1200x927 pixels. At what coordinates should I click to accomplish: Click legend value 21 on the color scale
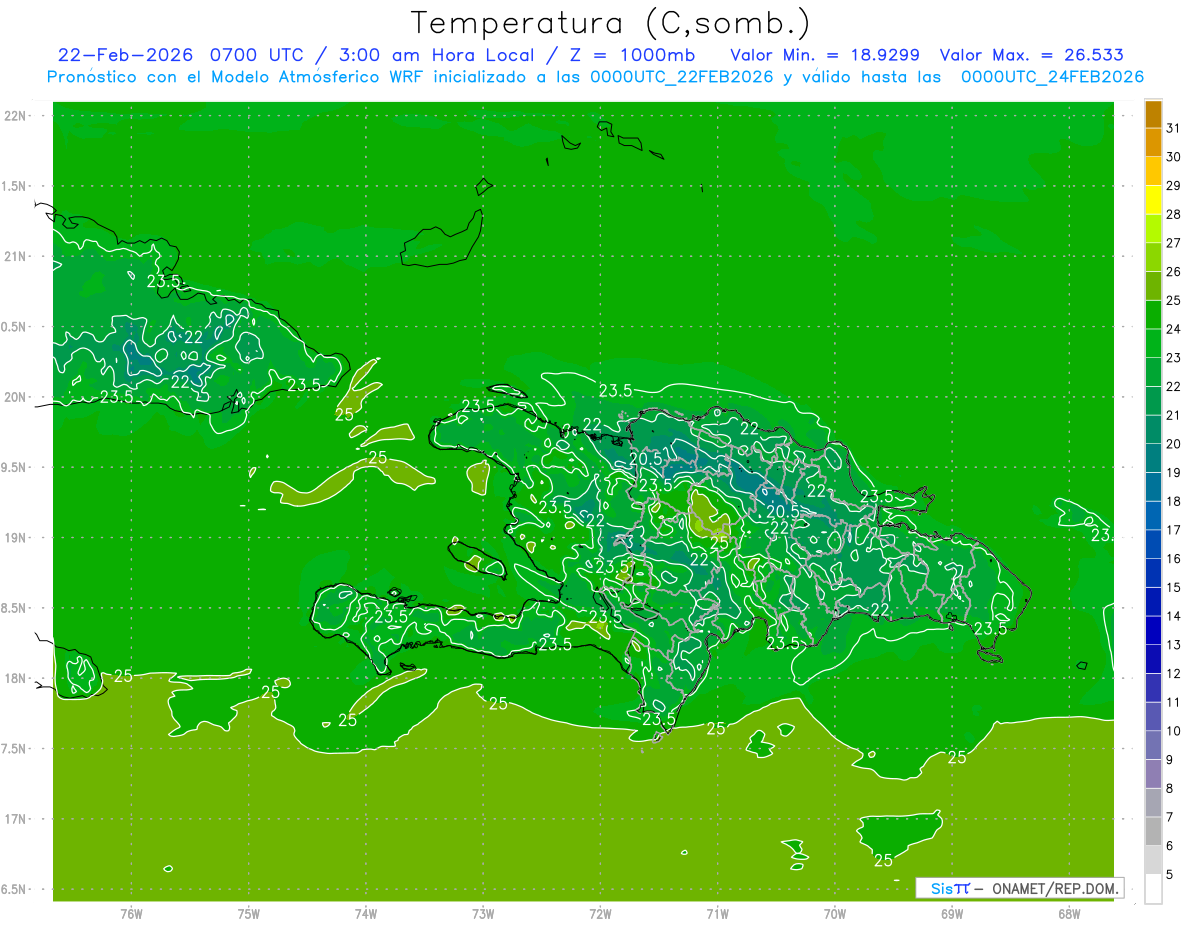[x=1174, y=415]
